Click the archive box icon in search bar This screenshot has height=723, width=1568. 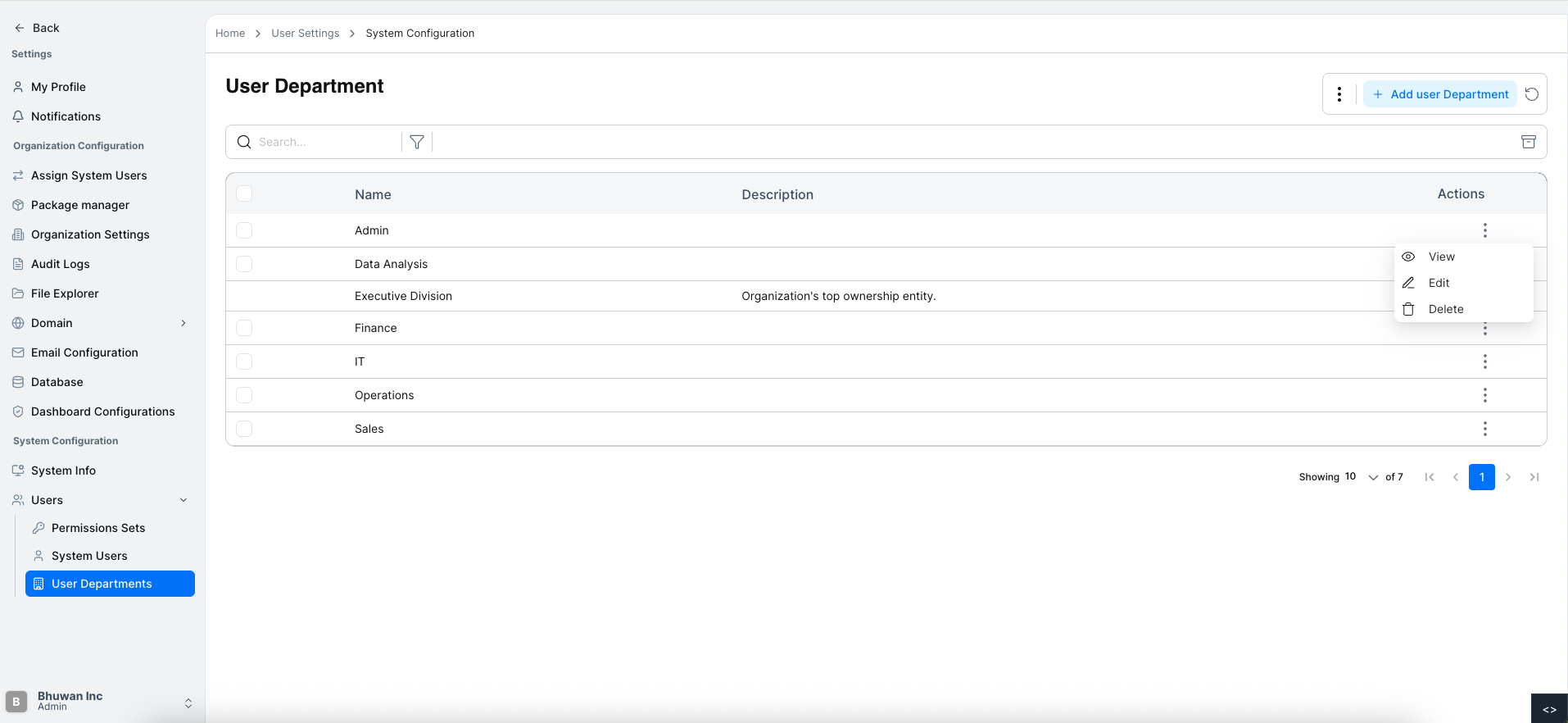(x=1528, y=142)
